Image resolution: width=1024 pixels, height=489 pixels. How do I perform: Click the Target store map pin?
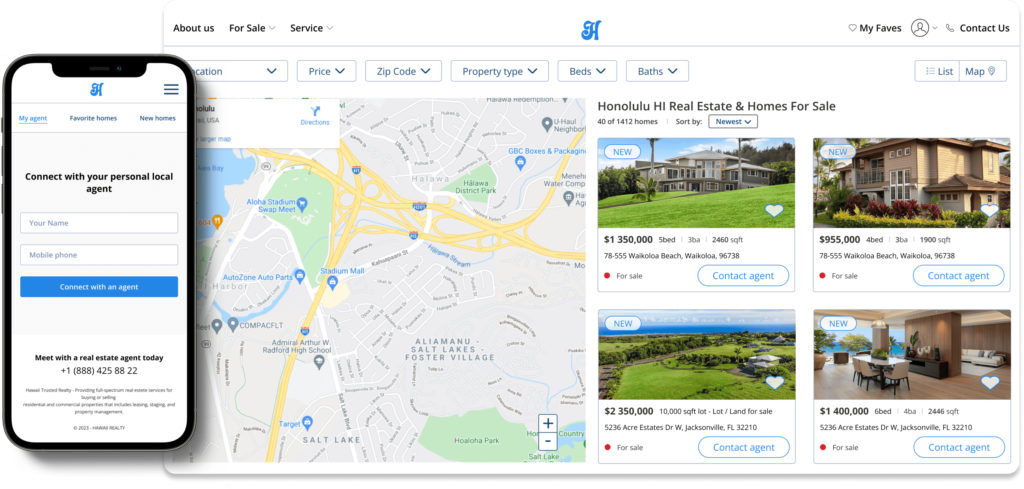[306, 424]
